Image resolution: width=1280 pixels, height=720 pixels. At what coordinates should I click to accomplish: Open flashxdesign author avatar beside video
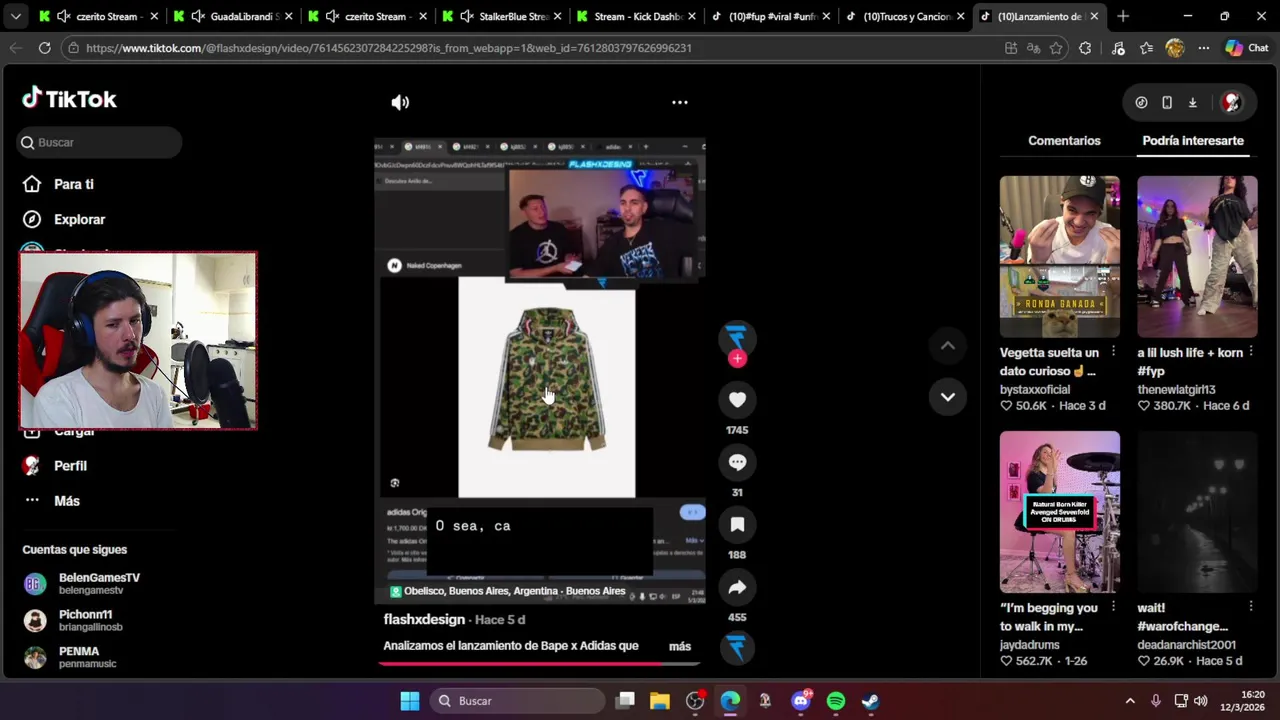coord(737,338)
